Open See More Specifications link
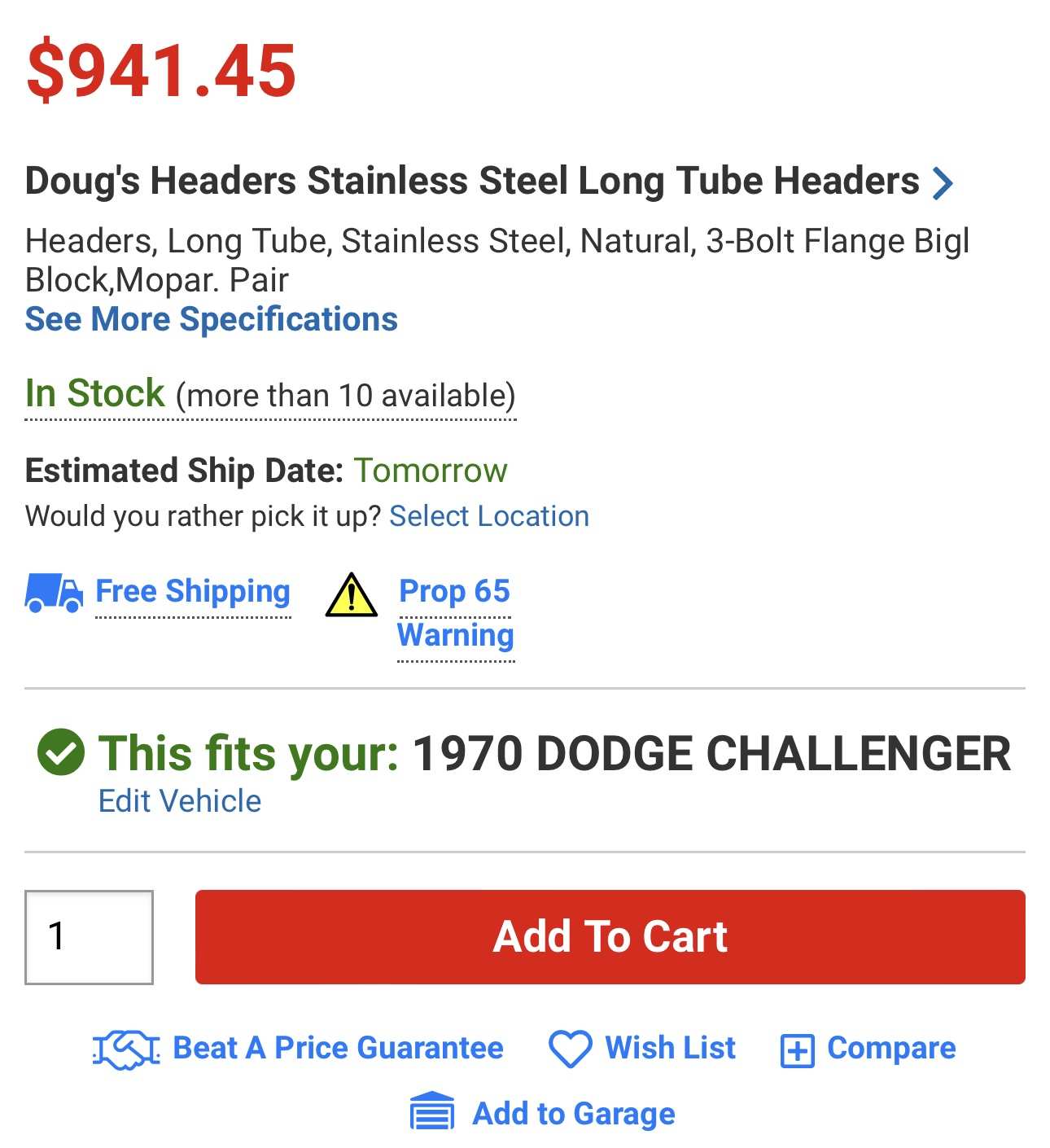 [211, 319]
